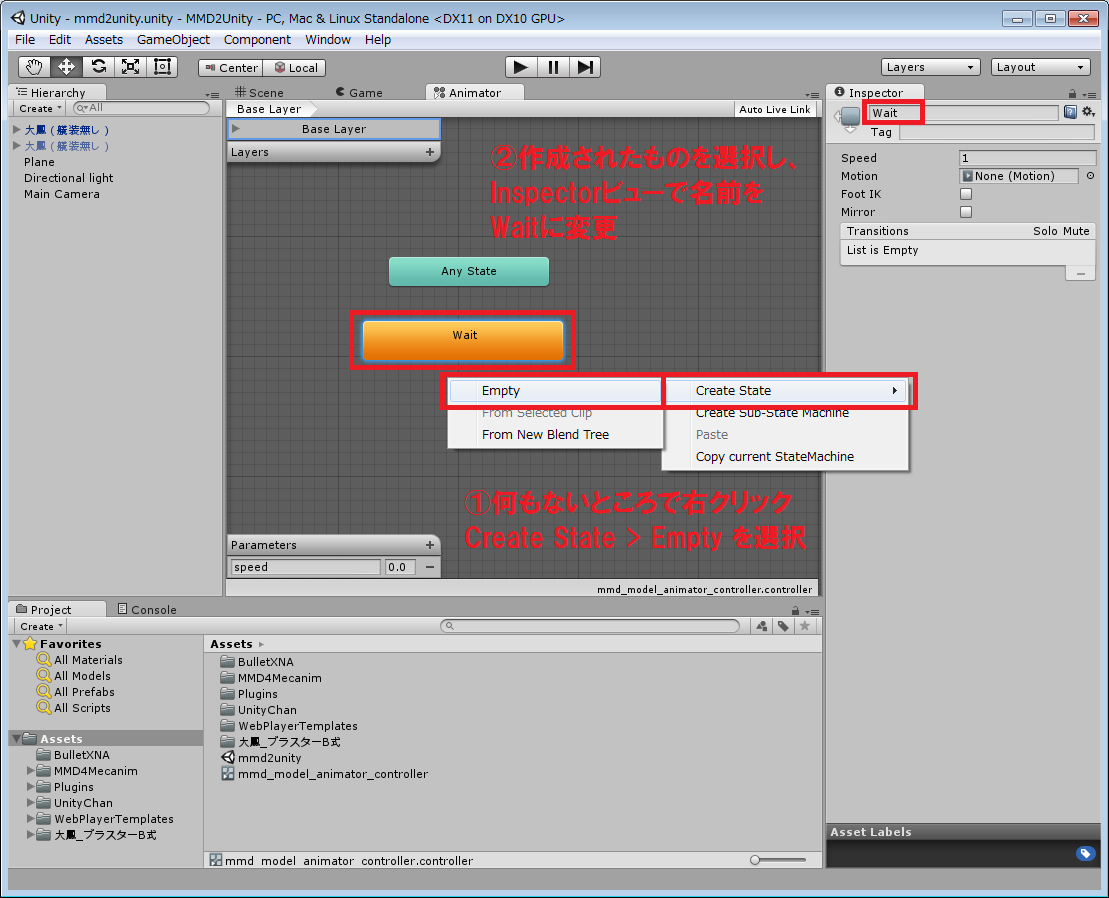Choose From New Blend Tree

[545, 435]
